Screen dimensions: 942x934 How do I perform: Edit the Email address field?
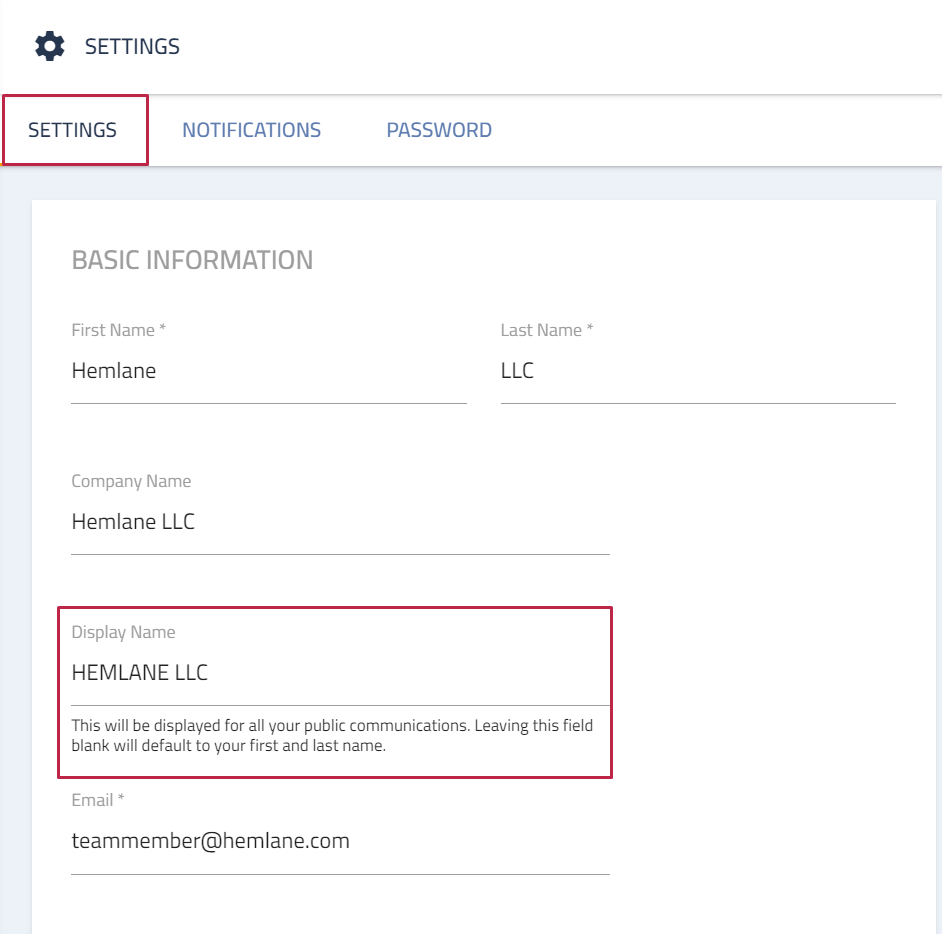click(341, 841)
